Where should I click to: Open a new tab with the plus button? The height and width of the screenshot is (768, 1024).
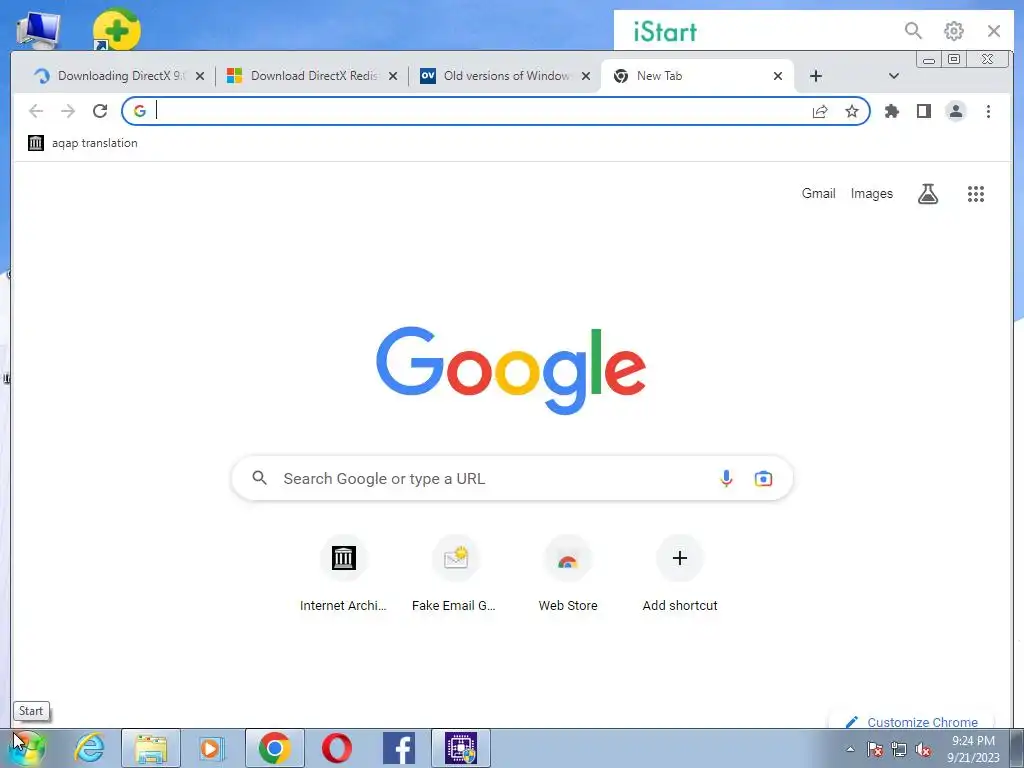point(816,76)
